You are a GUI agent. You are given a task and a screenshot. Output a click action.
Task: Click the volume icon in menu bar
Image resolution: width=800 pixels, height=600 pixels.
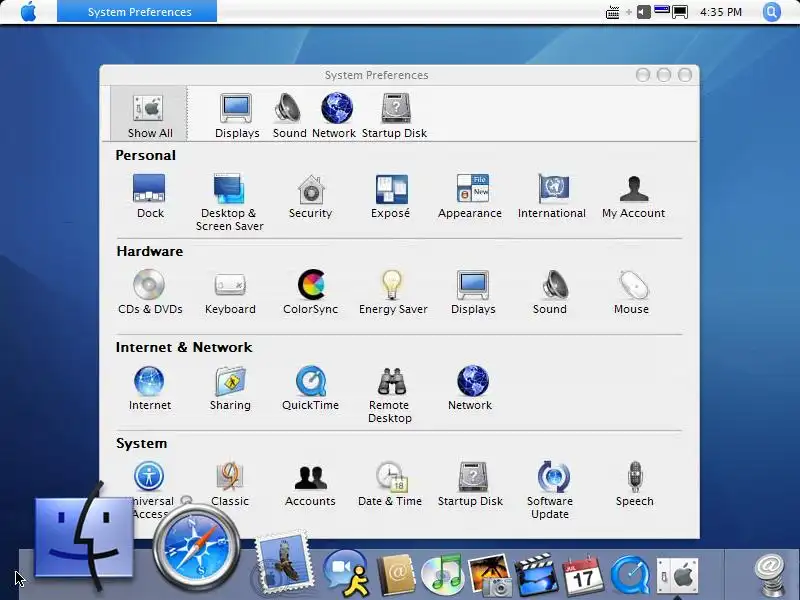click(644, 11)
